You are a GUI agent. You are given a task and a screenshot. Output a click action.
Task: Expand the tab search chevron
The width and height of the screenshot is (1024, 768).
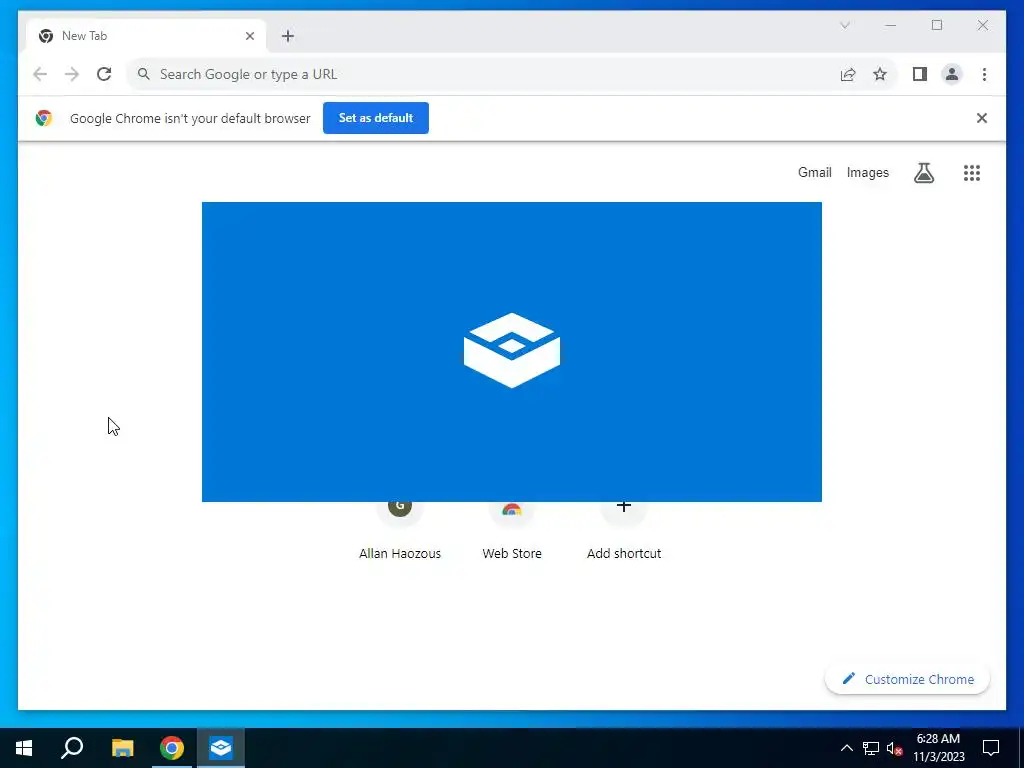(844, 25)
